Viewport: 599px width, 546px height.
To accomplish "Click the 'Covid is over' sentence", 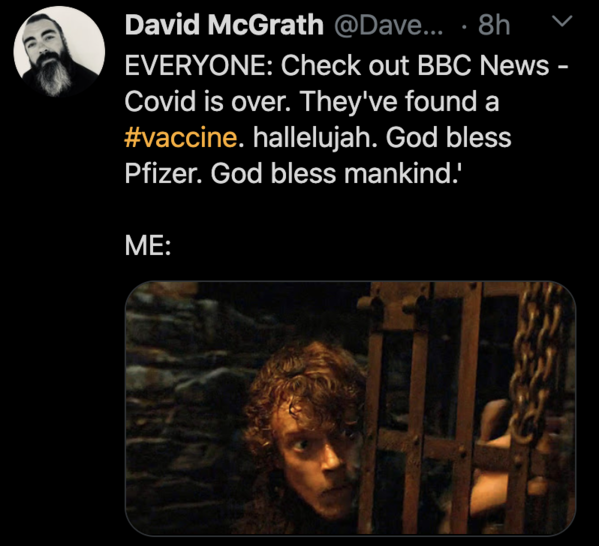I will click(207, 102).
